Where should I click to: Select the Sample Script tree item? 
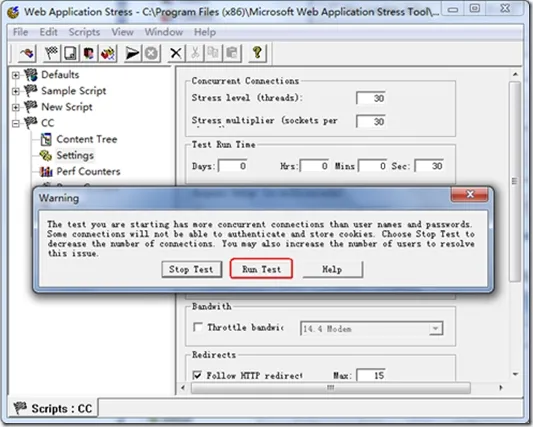(x=73, y=91)
